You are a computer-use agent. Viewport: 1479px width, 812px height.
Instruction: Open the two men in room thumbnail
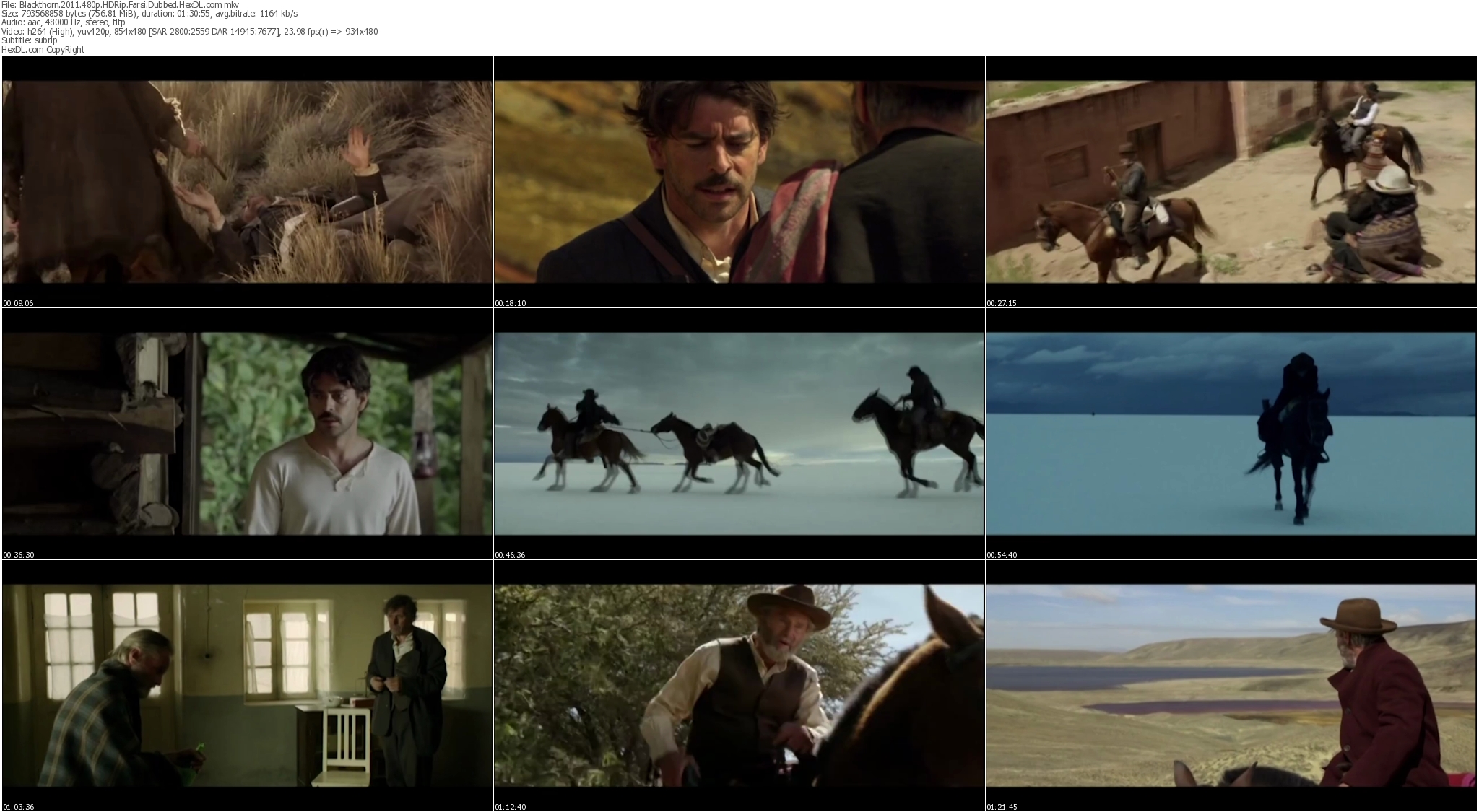[x=247, y=685]
